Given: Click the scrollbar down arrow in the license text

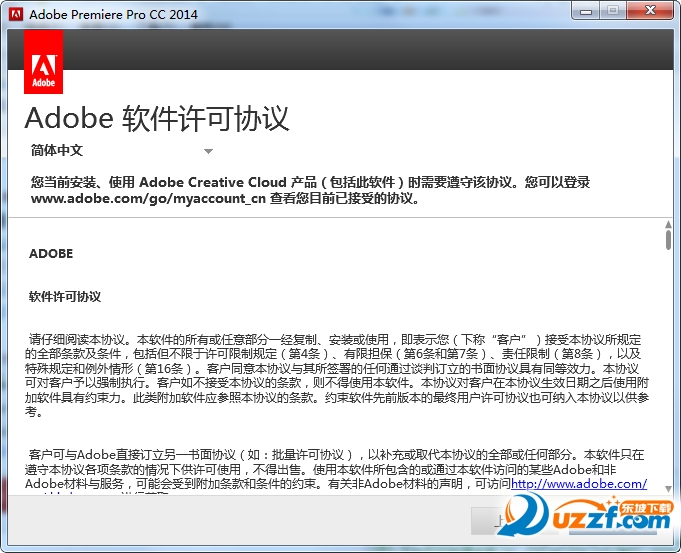Looking at the screenshot, I should [x=668, y=486].
